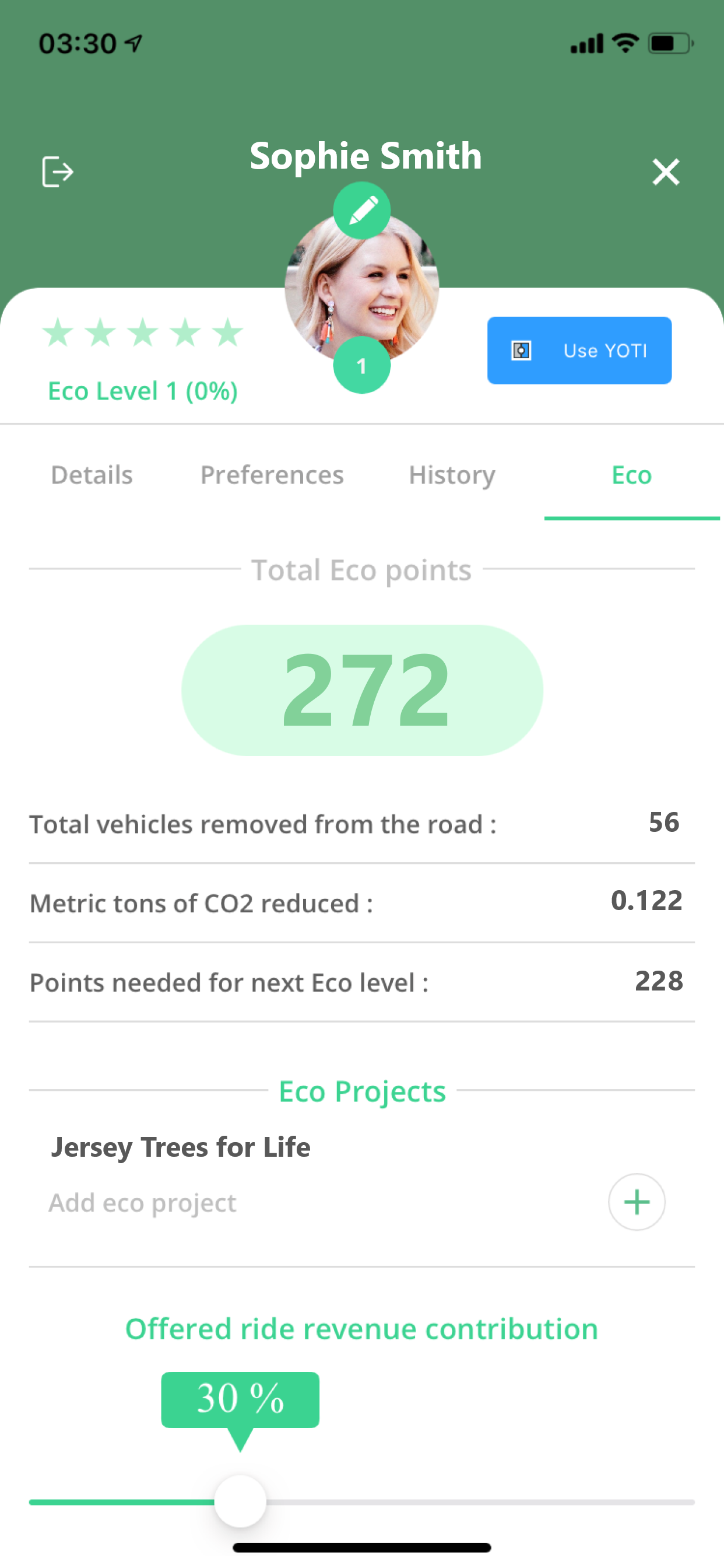Tap the 272 total Eco points badge

pos(362,690)
